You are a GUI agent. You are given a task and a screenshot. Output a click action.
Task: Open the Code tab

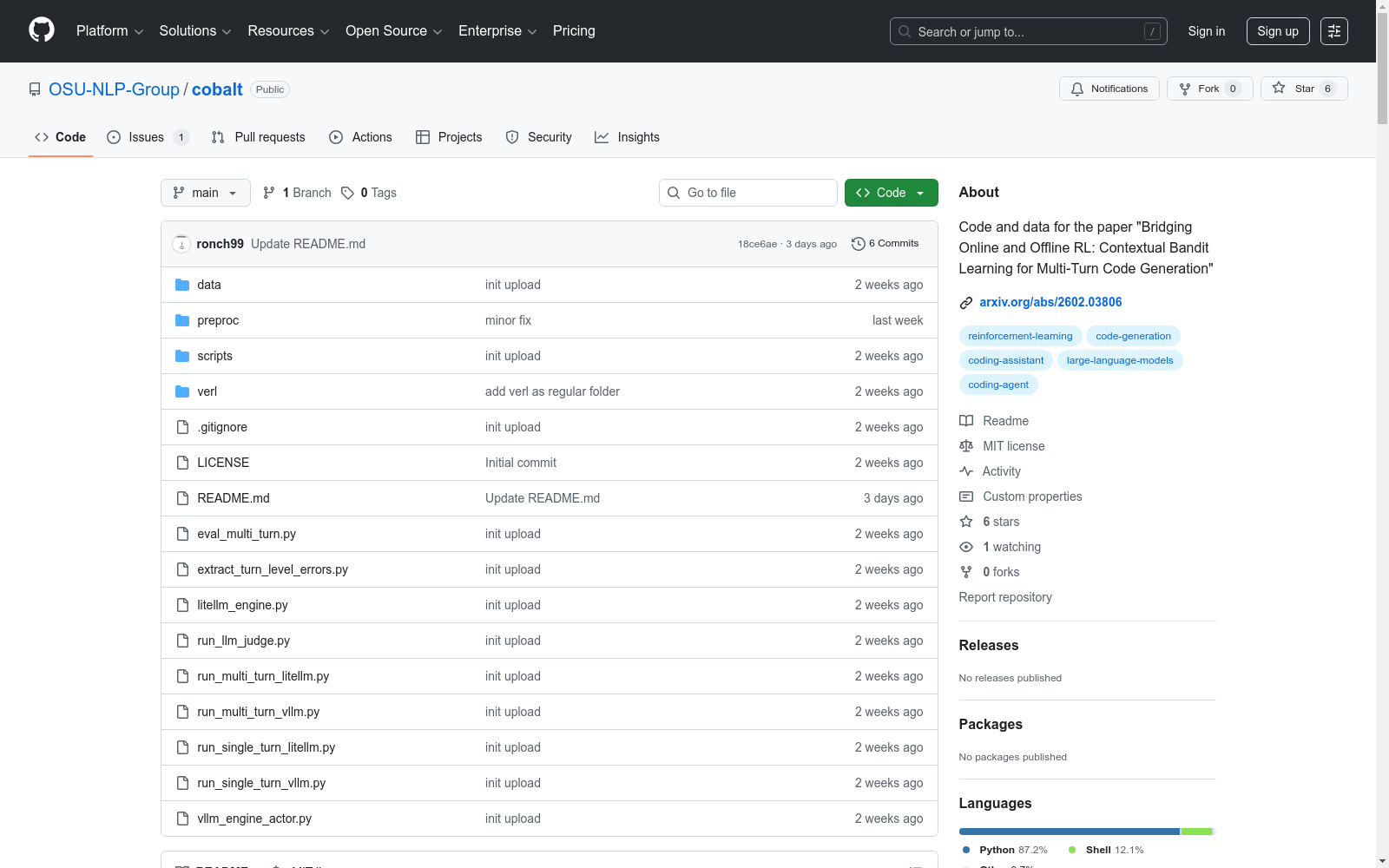coord(61,137)
